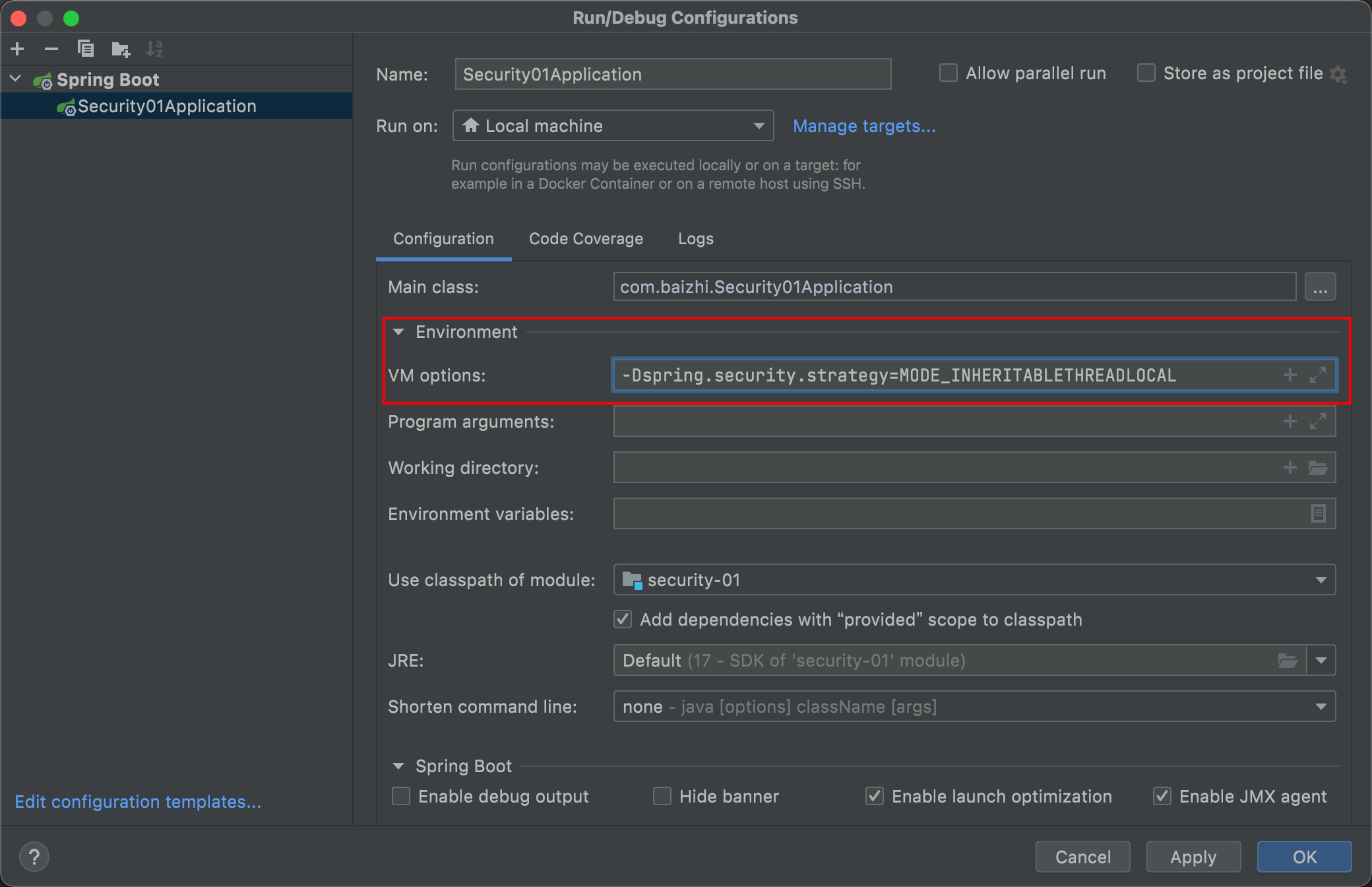Check Store as project file
Viewport: 1372px width, 887px height.
coord(1146,73)
